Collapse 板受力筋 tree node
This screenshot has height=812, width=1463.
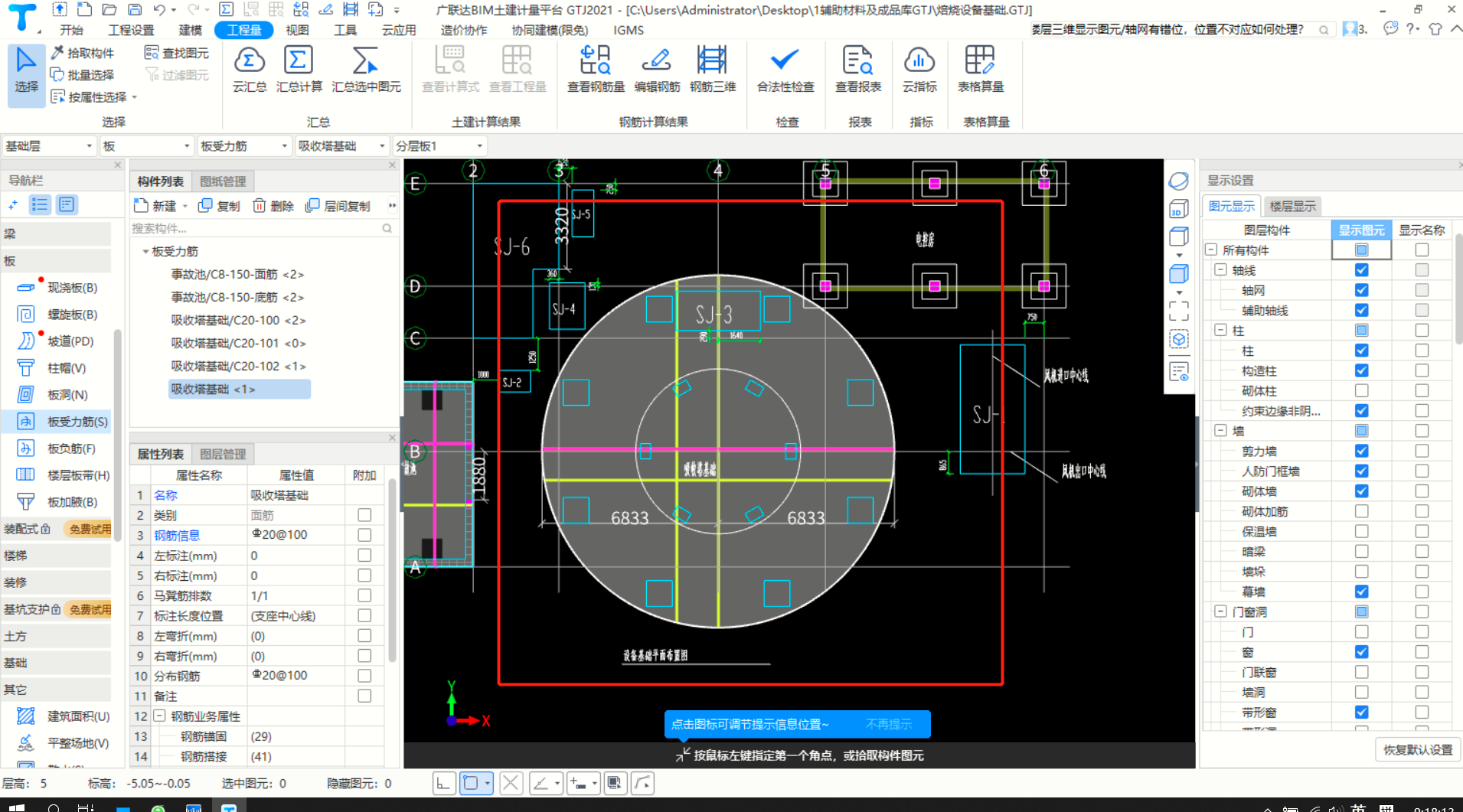click(x=145, y=251)
